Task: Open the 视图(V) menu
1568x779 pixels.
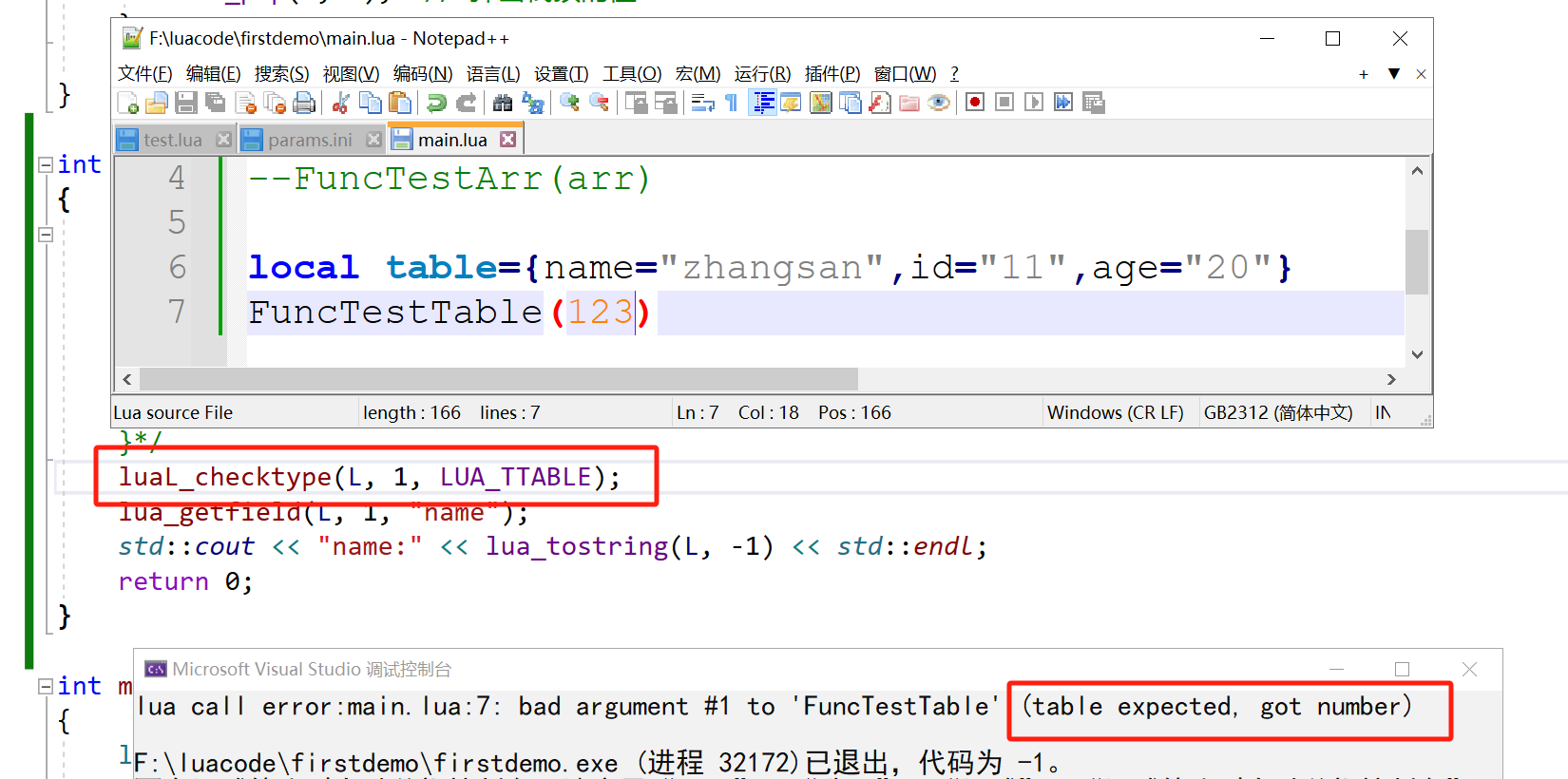Action: (x=352, y=74)
